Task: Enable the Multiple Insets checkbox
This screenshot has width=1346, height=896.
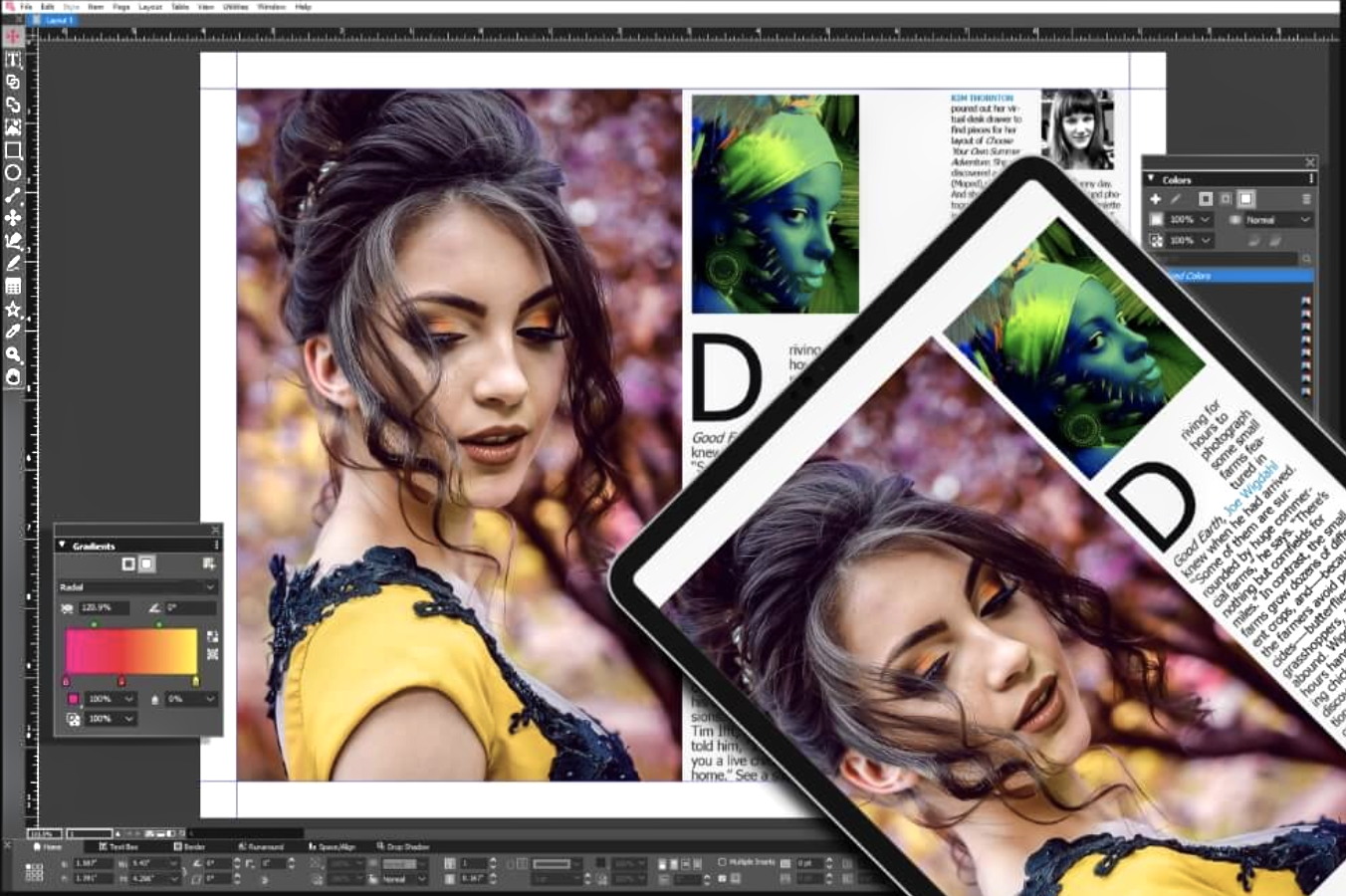Action: tap(722, 862)
